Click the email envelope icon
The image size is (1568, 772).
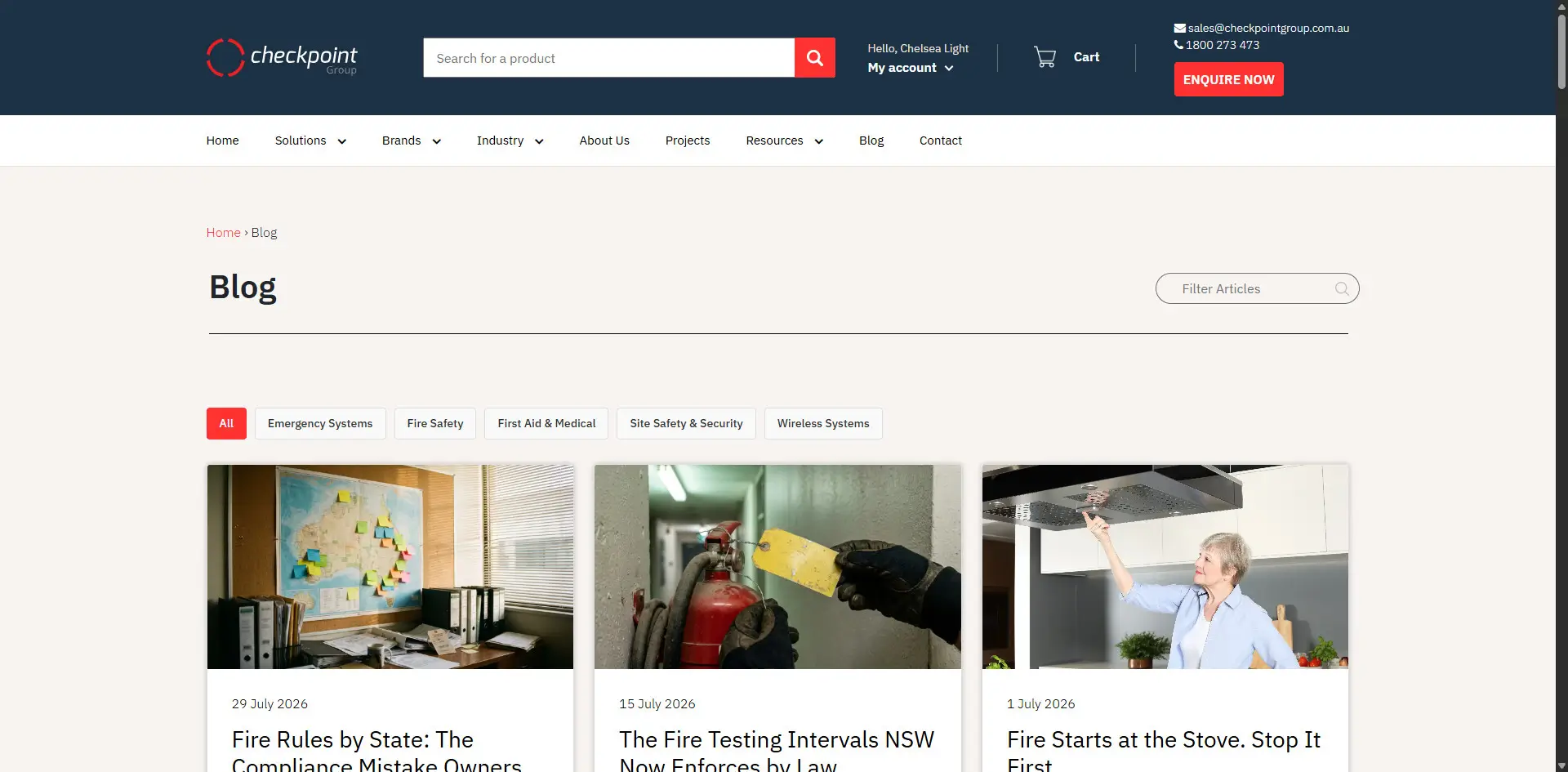click(1179, 28)
